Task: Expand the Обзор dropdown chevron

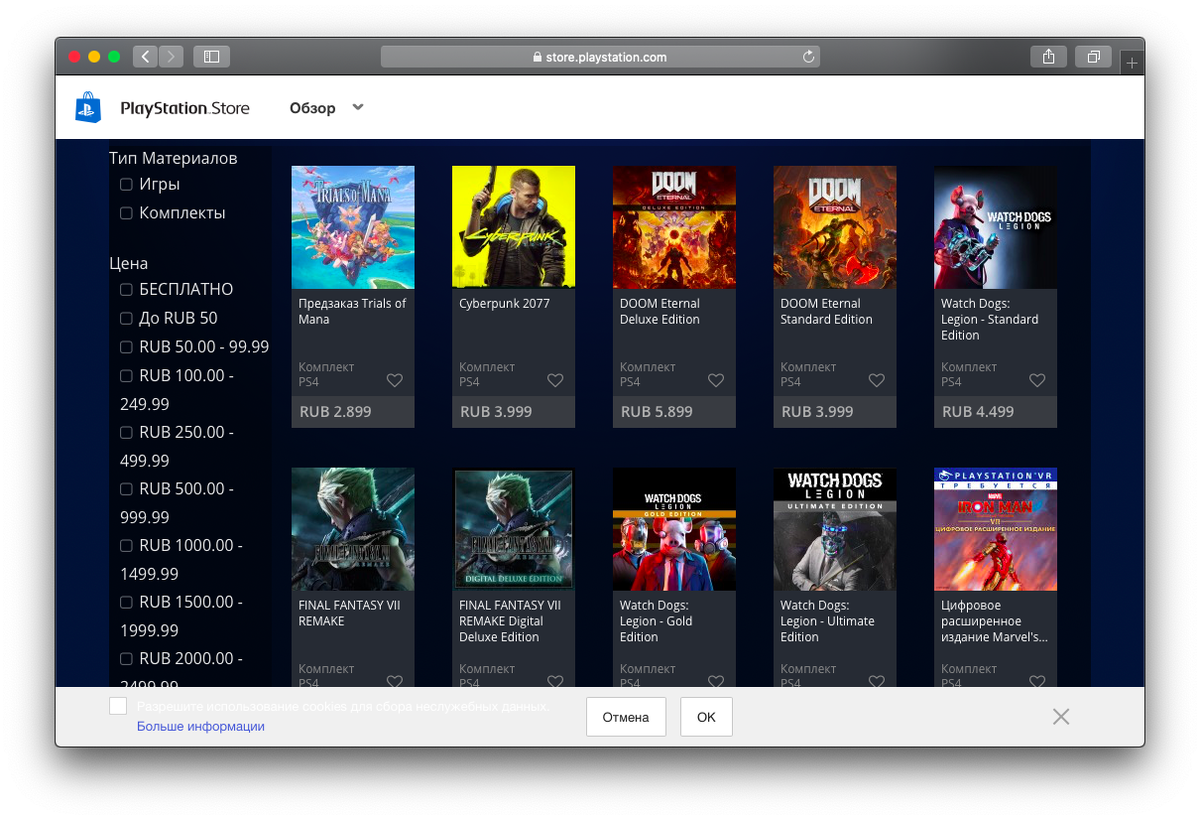Action: point(358,107)
